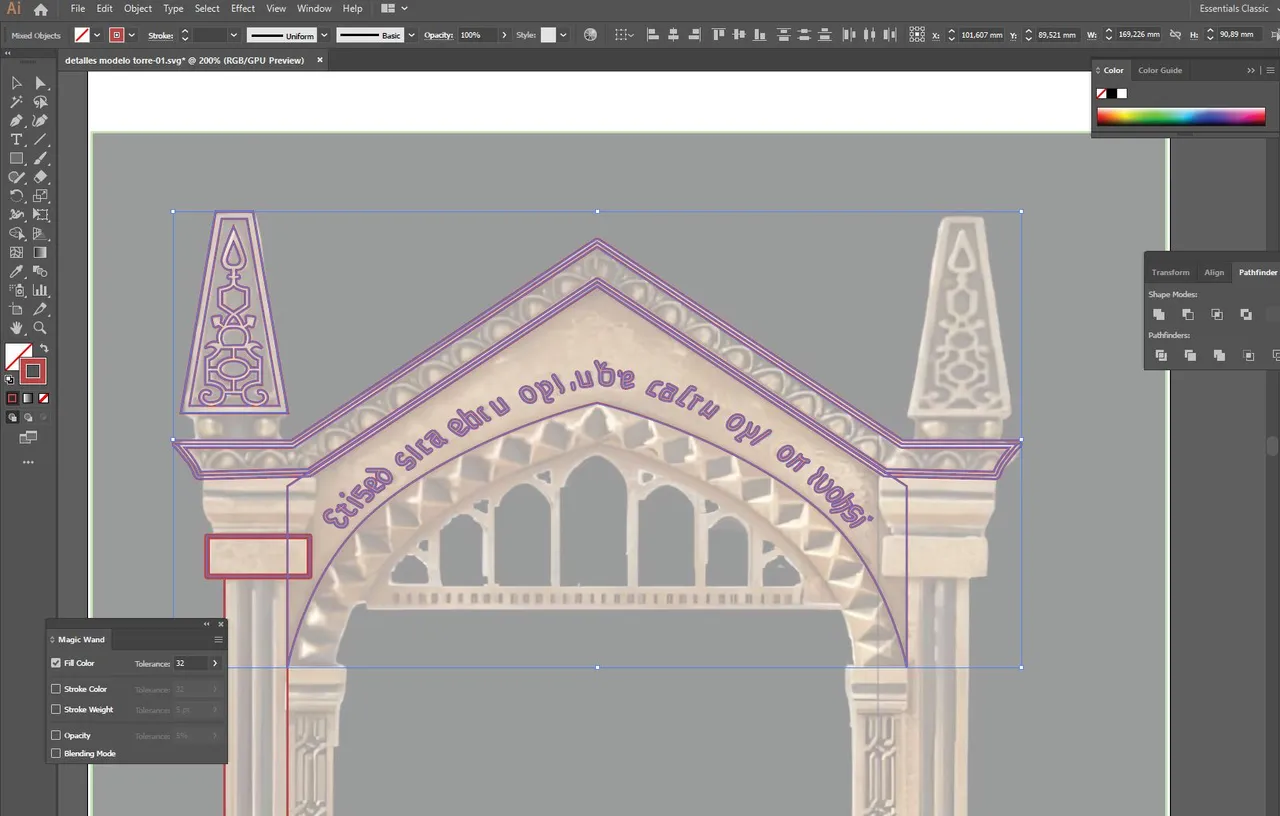This screenshot has width=1280, height=816.
Task: Open the Basic brush definition dropdown
Action: pyautogui.click(x=411, y=35)
